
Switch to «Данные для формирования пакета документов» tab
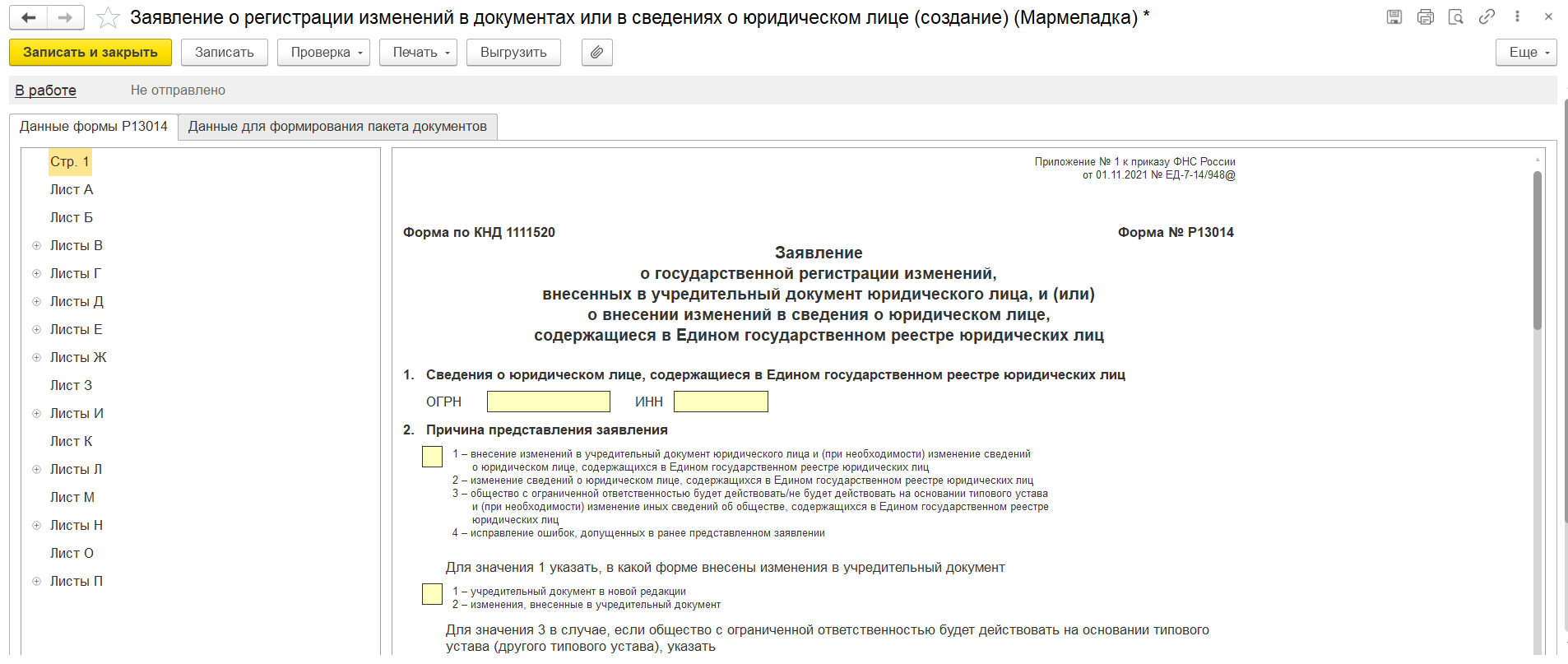(337, 127)
